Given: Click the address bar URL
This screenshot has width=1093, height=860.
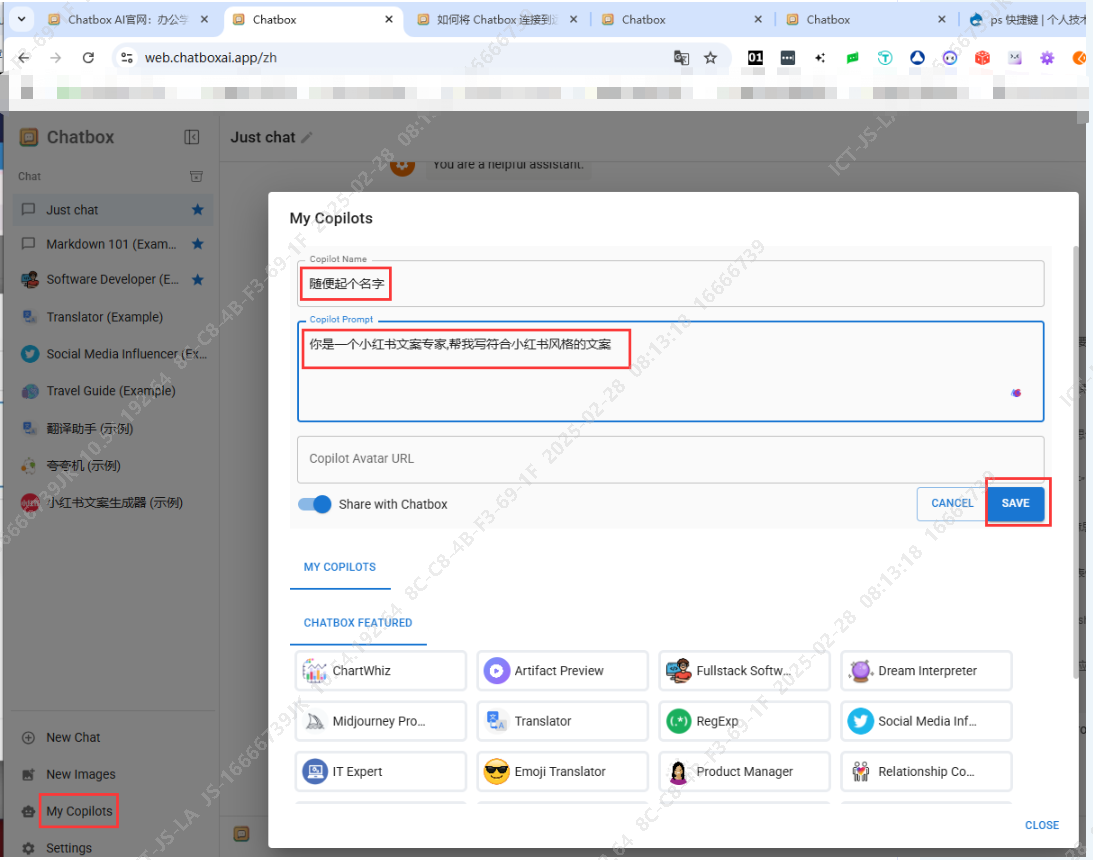Looking at the screenshot, I should pyautogui.click(x=211, y=58).
